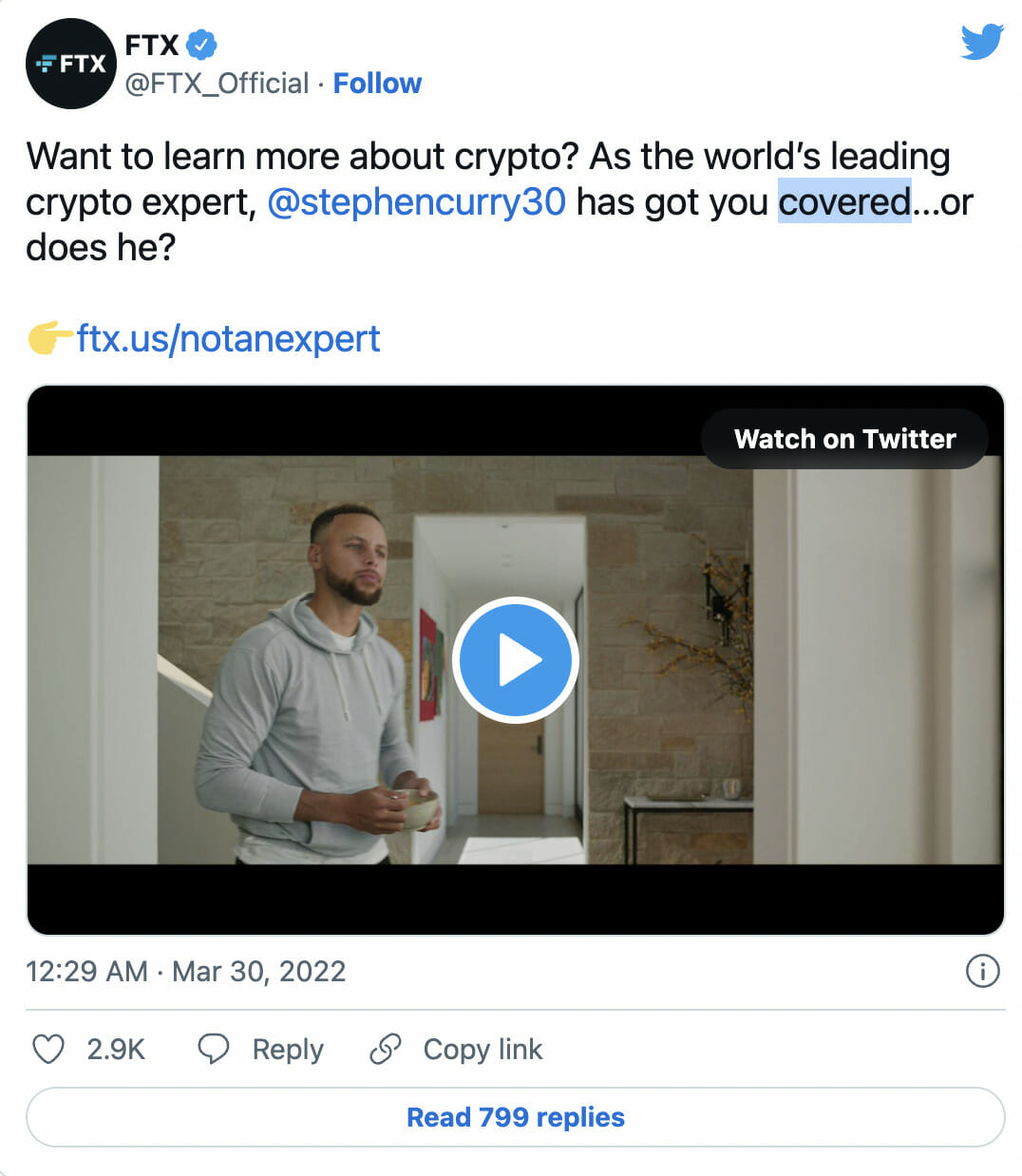Click Watch on Twitter button
Screen dimensions: 1022x1176
click(x=844, y=439)
